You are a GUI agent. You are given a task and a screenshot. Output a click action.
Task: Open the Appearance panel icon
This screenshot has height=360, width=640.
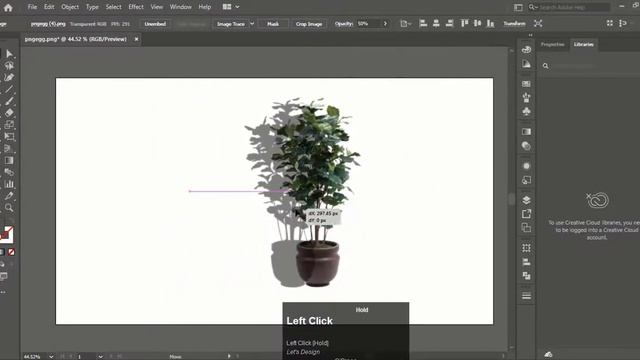(x=526, y=166)
